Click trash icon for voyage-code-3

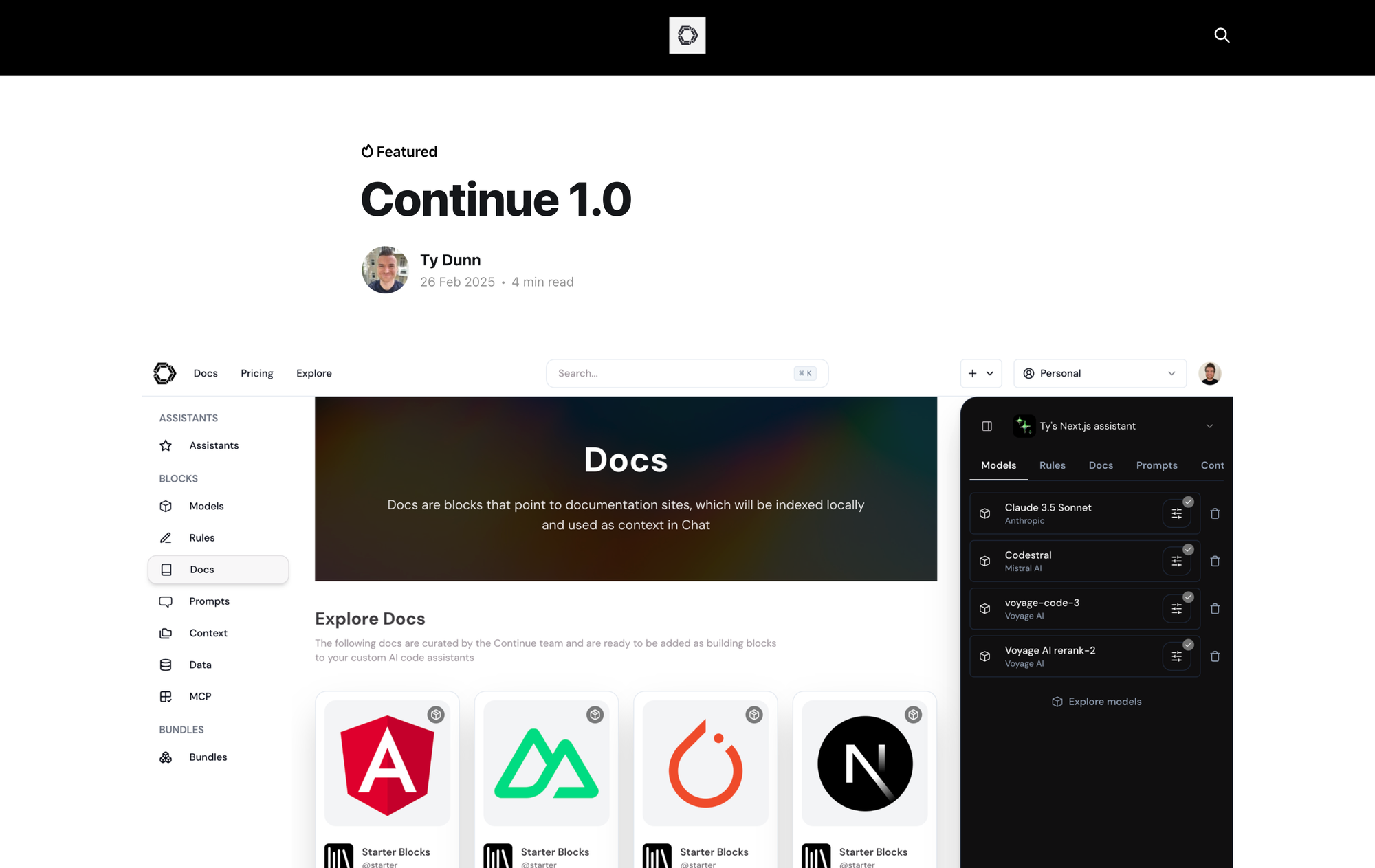tap(1215, 609)
